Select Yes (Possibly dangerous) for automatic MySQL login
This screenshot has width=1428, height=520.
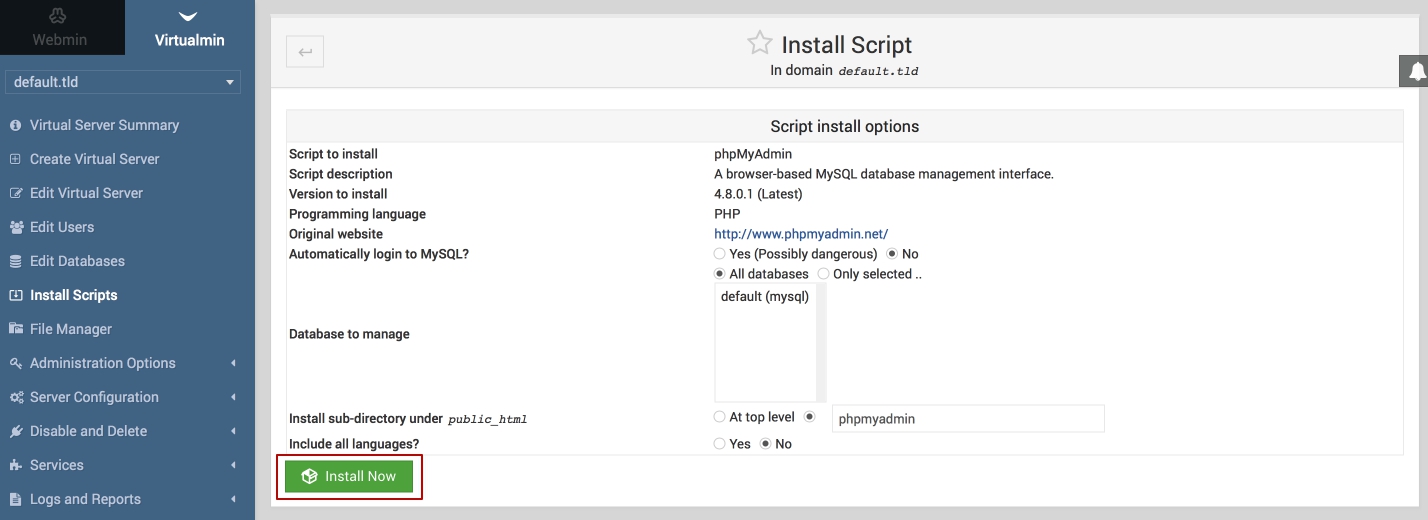pyautogui.click(x=720, y=254)
